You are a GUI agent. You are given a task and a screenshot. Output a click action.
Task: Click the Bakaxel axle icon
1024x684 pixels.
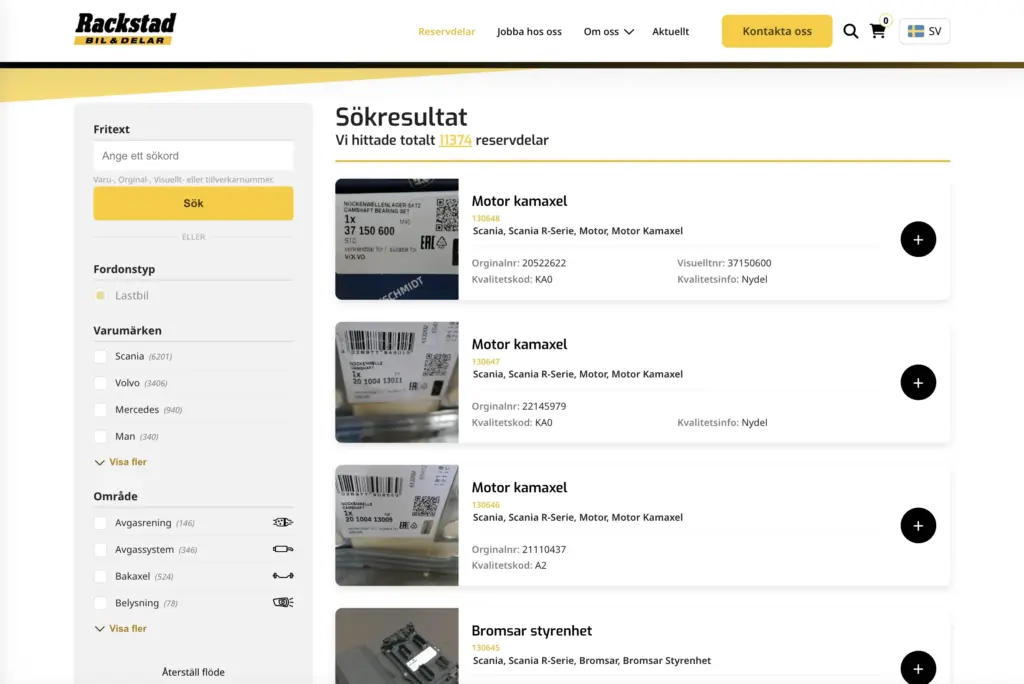coord(282,576)
